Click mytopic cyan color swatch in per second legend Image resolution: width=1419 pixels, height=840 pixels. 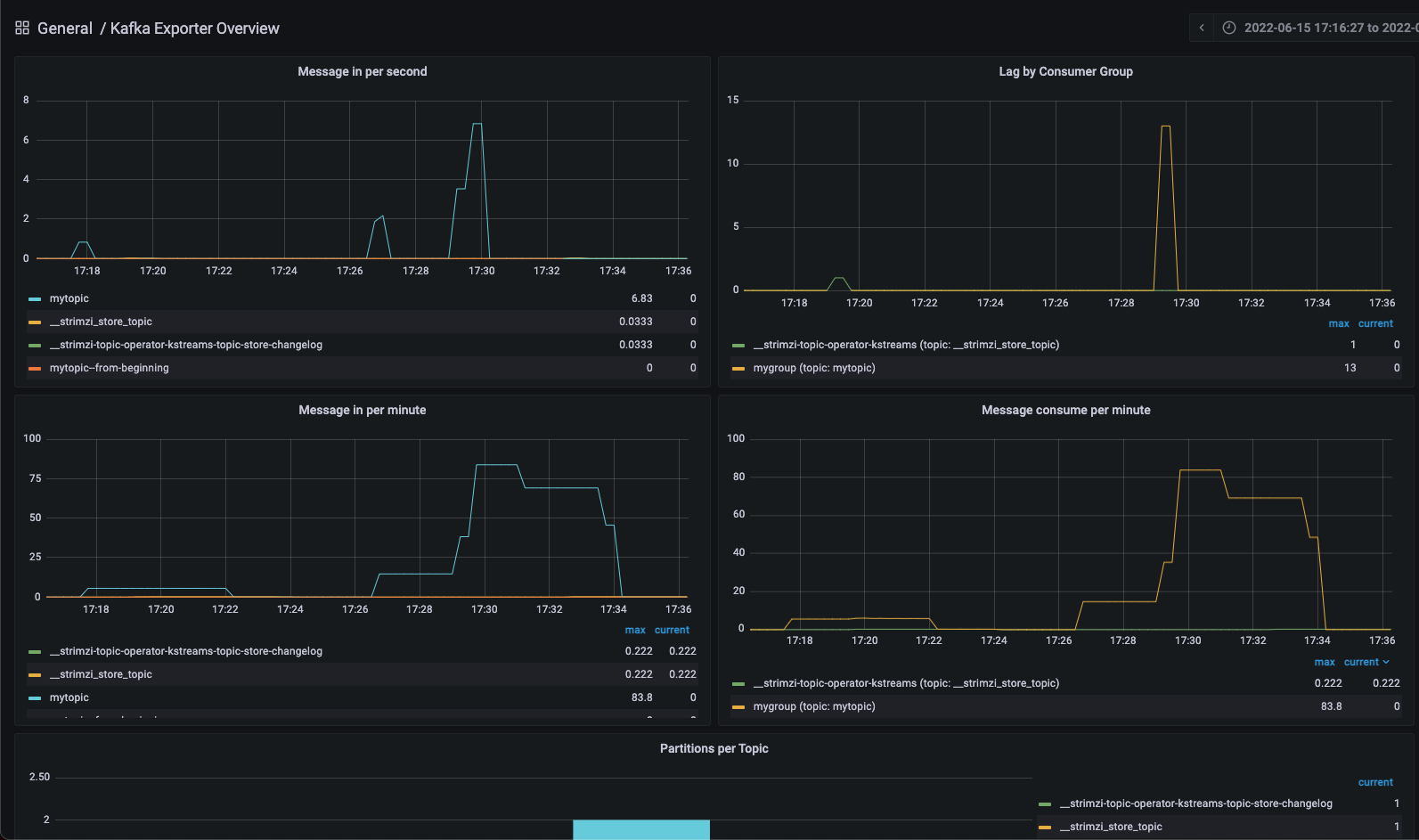[x=35, y=299]
